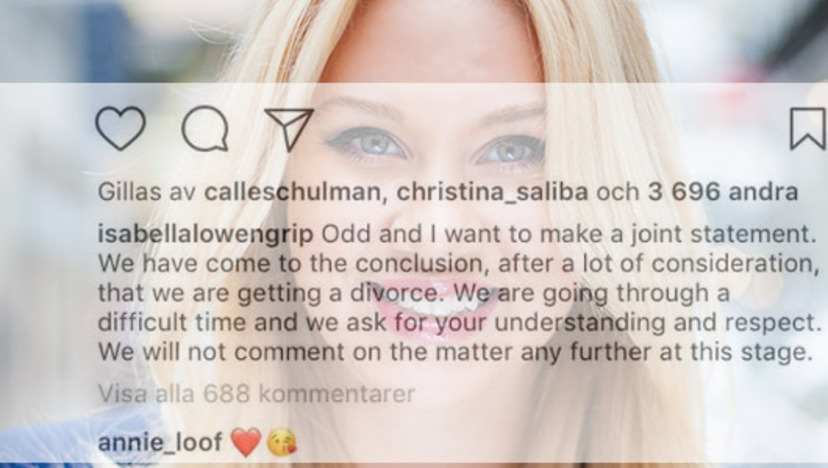This screenshot has width=828, height=468.
Task: View the list of 3 696 andra likers
Action: tap(722, 192)
